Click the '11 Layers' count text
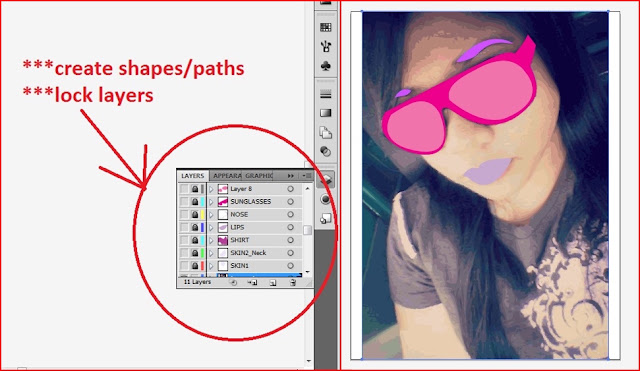The width and height of the screenshot is (640, 371). point(197,282)
